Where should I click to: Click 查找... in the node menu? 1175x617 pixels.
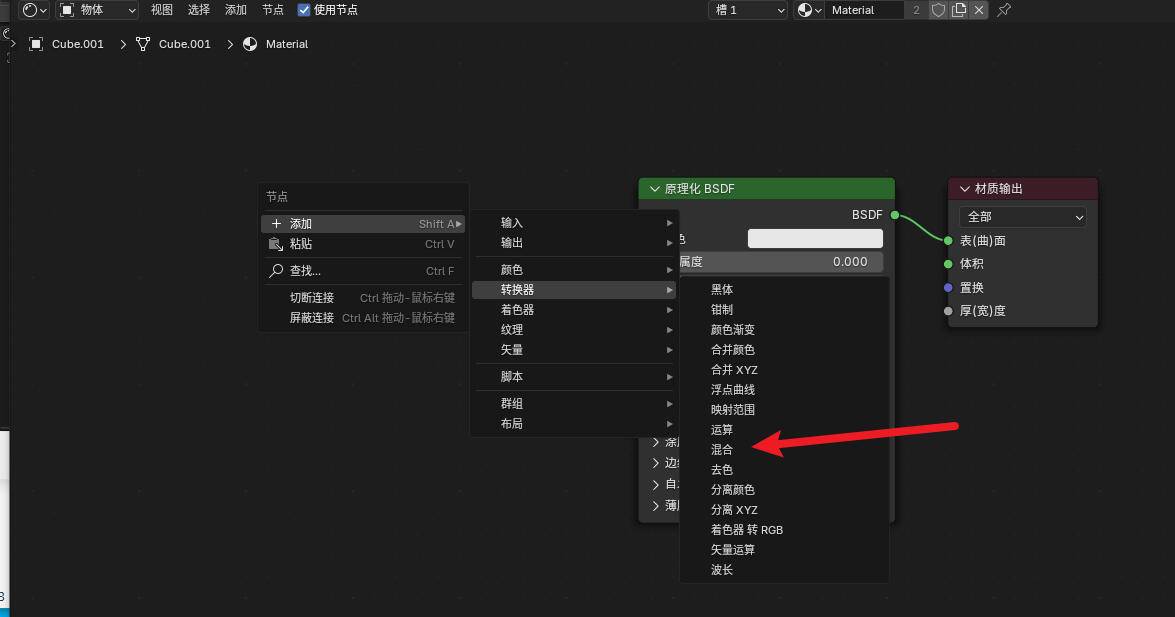(x=305, y=271)
